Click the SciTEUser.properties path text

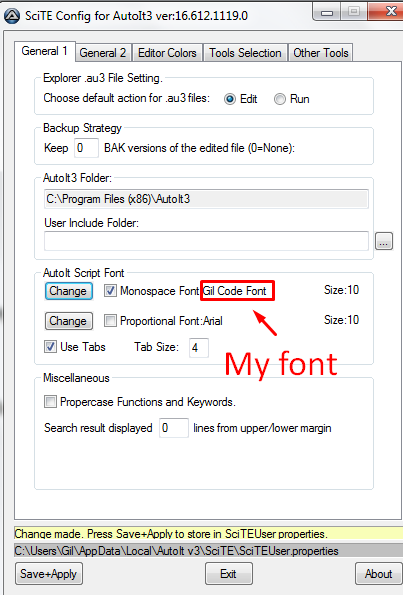(176, 551)
